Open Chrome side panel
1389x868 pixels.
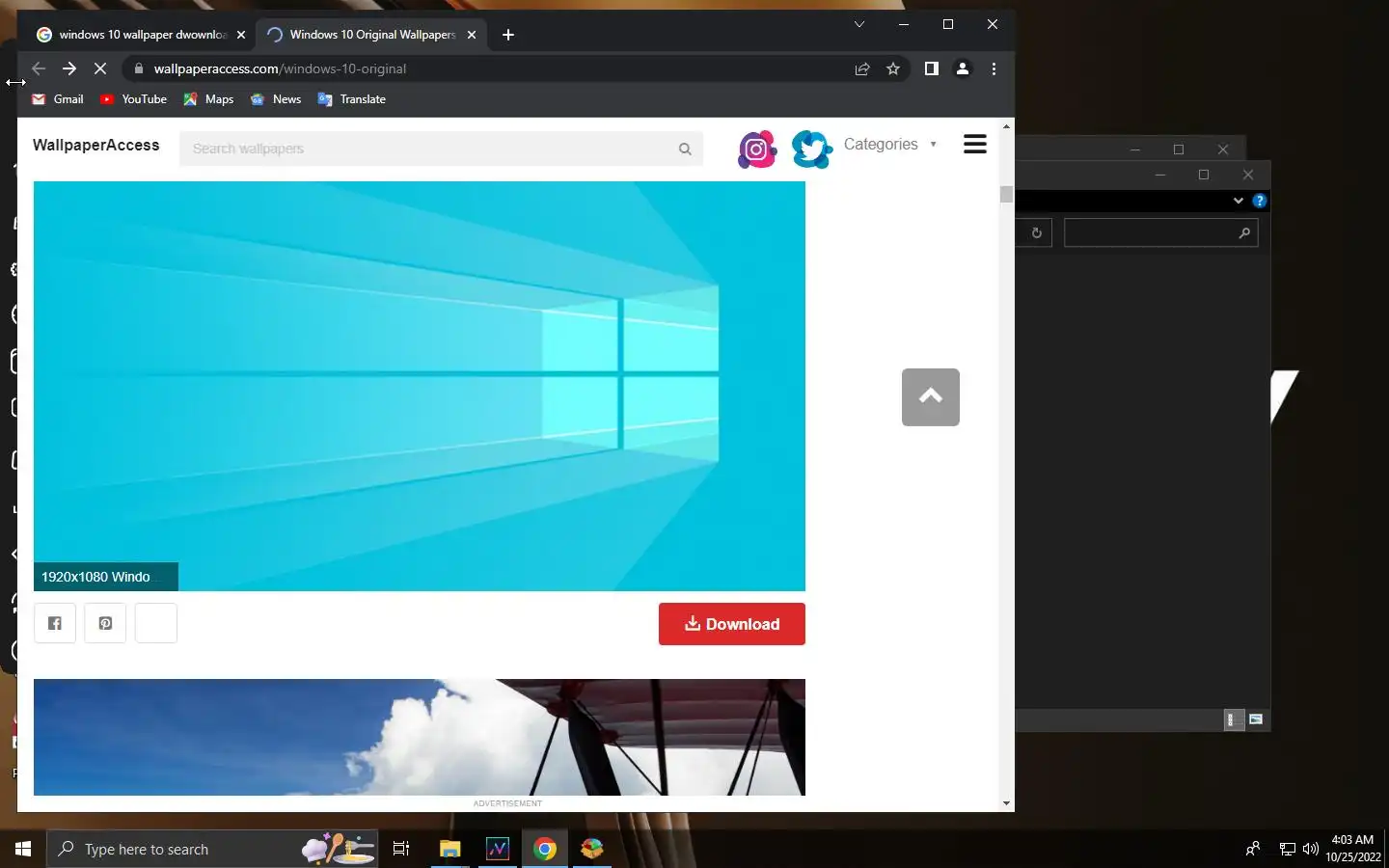click(x=932, y=68)
